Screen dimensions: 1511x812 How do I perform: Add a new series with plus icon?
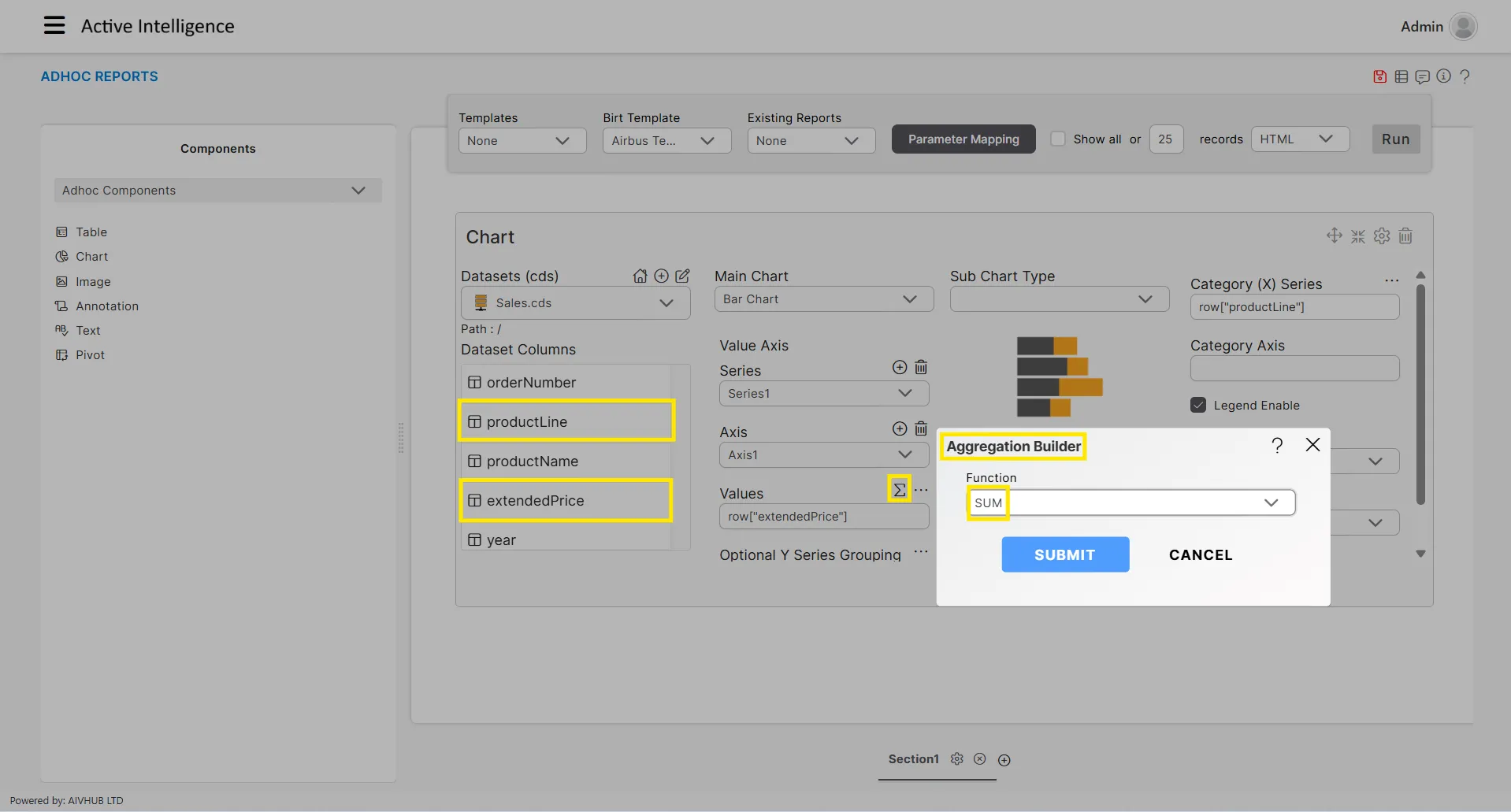tap(899, 368)
